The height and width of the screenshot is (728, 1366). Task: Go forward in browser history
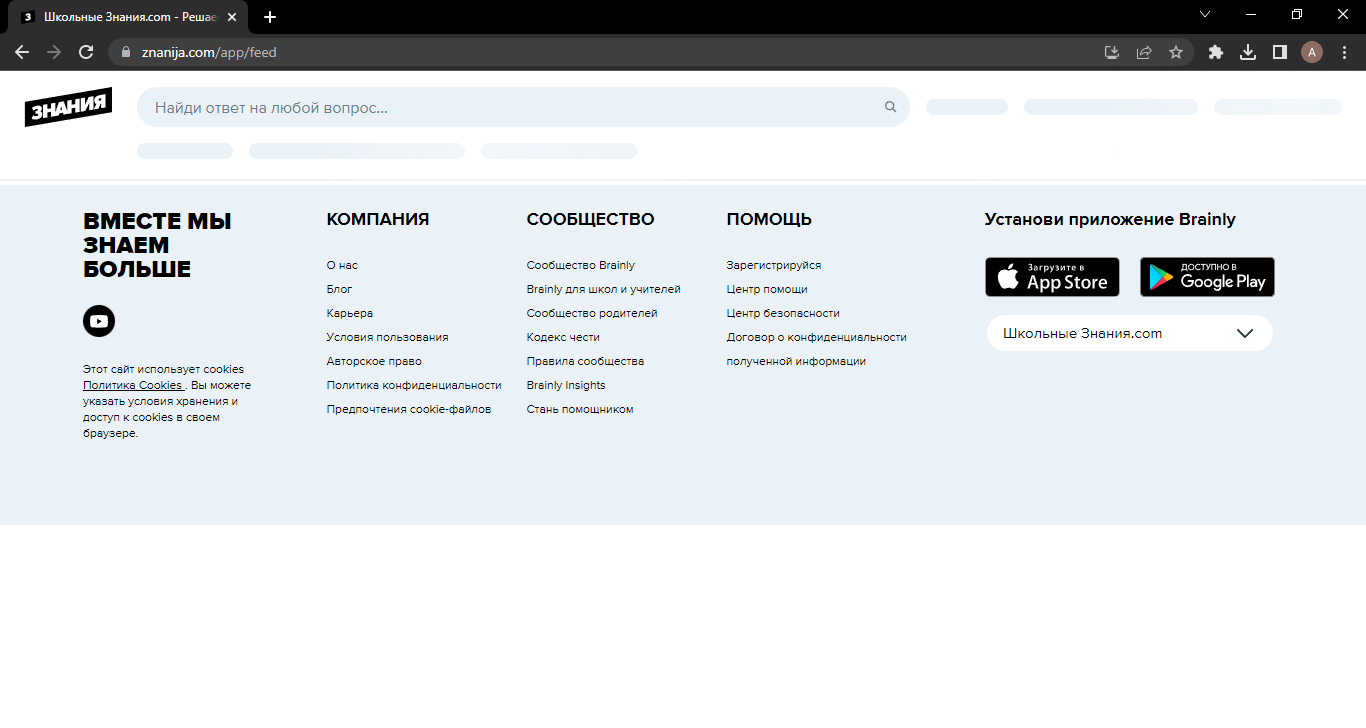pyautogui.click(x=54, y=52)
